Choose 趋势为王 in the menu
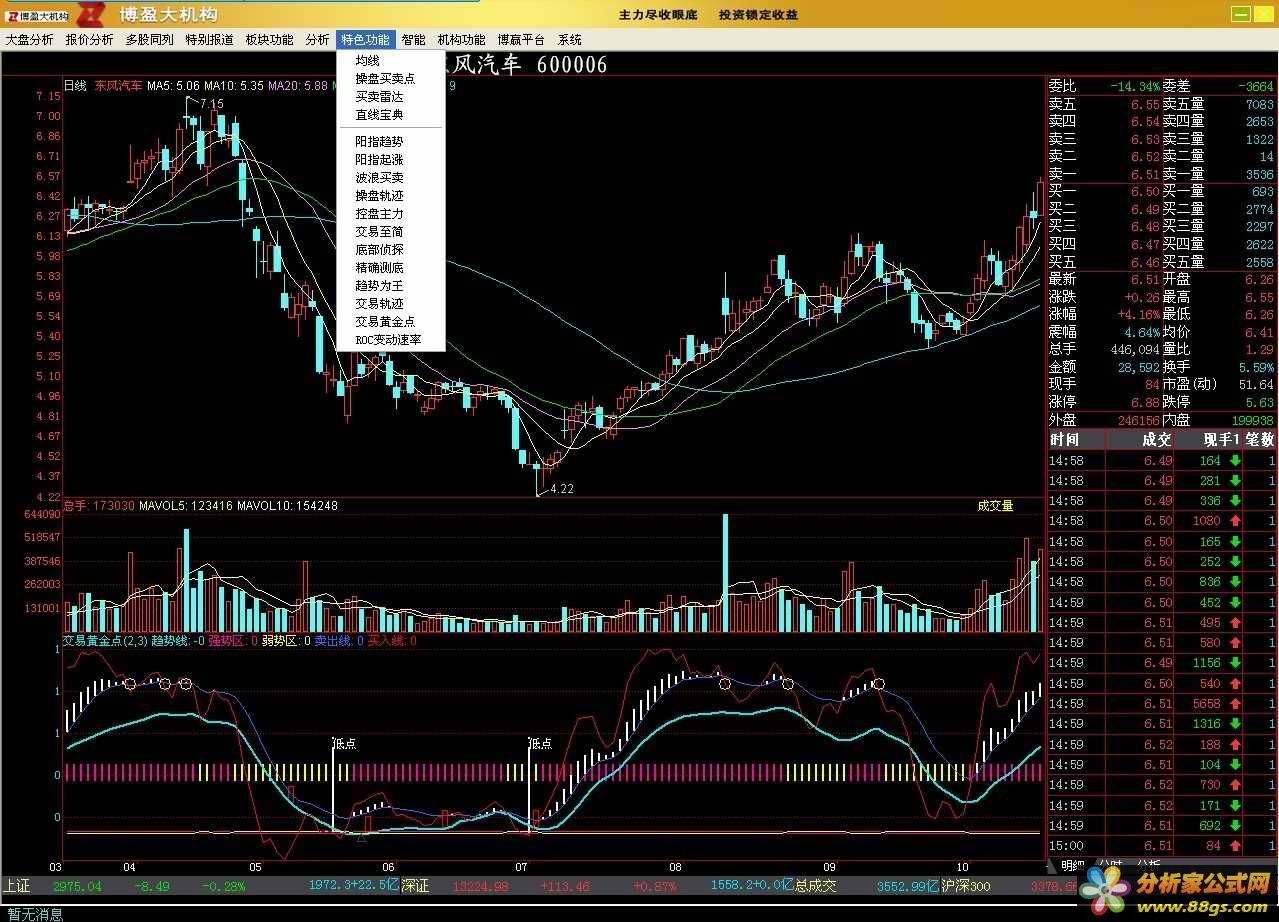The image size is (1279, 922). [391, 286]
